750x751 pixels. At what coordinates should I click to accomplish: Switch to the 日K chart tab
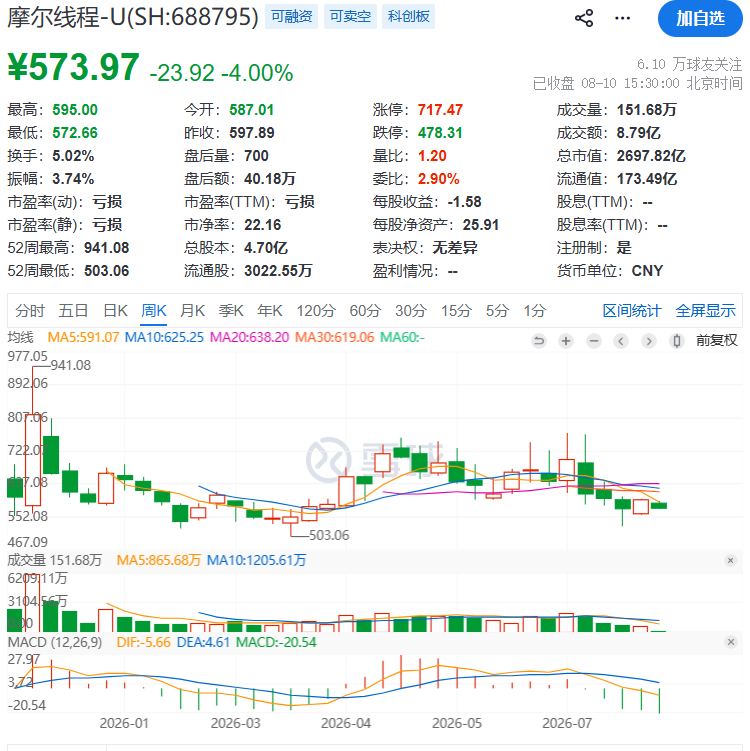tap(115, 310)
